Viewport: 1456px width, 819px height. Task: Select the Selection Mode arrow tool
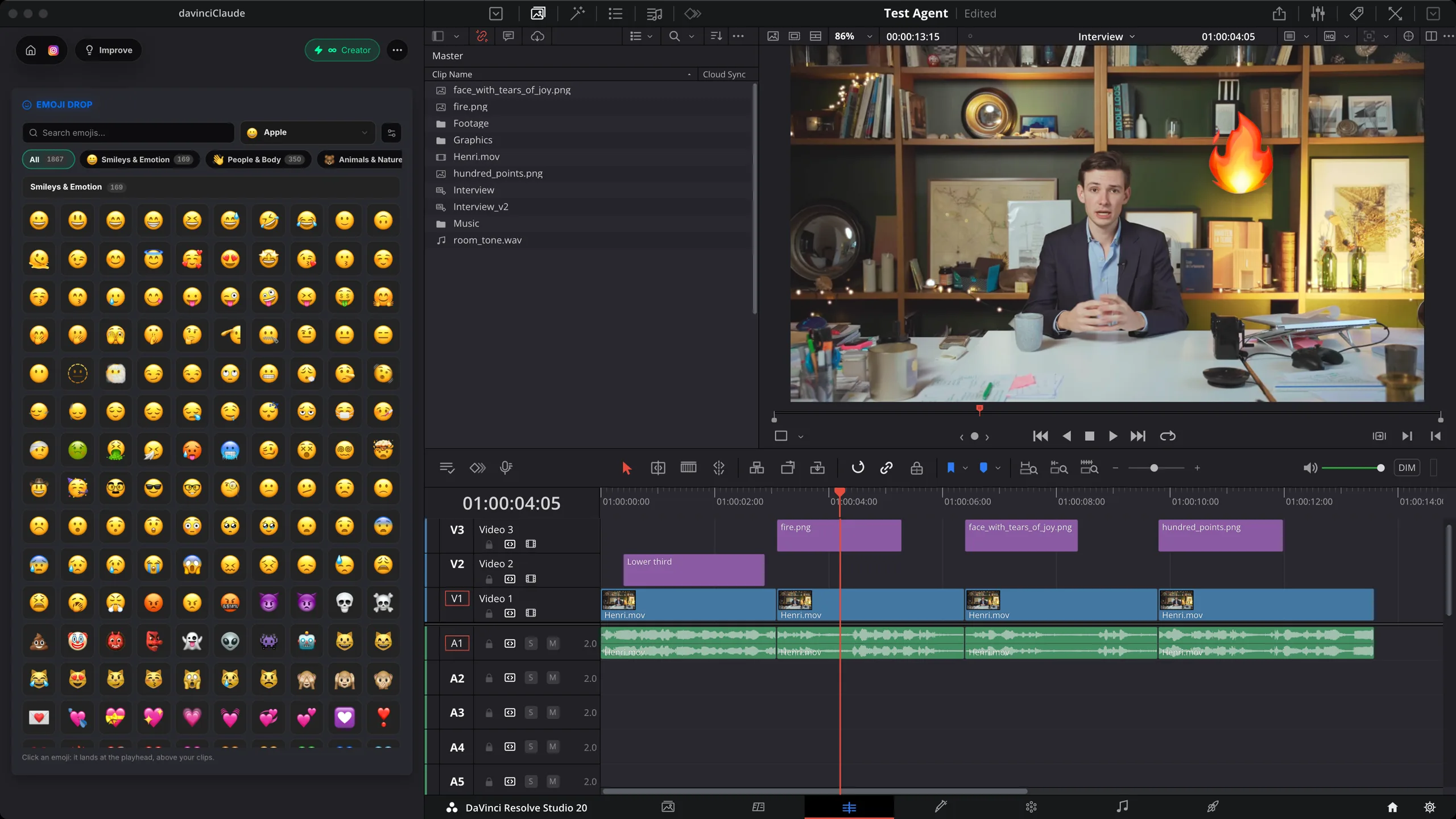tap(626, 468)
